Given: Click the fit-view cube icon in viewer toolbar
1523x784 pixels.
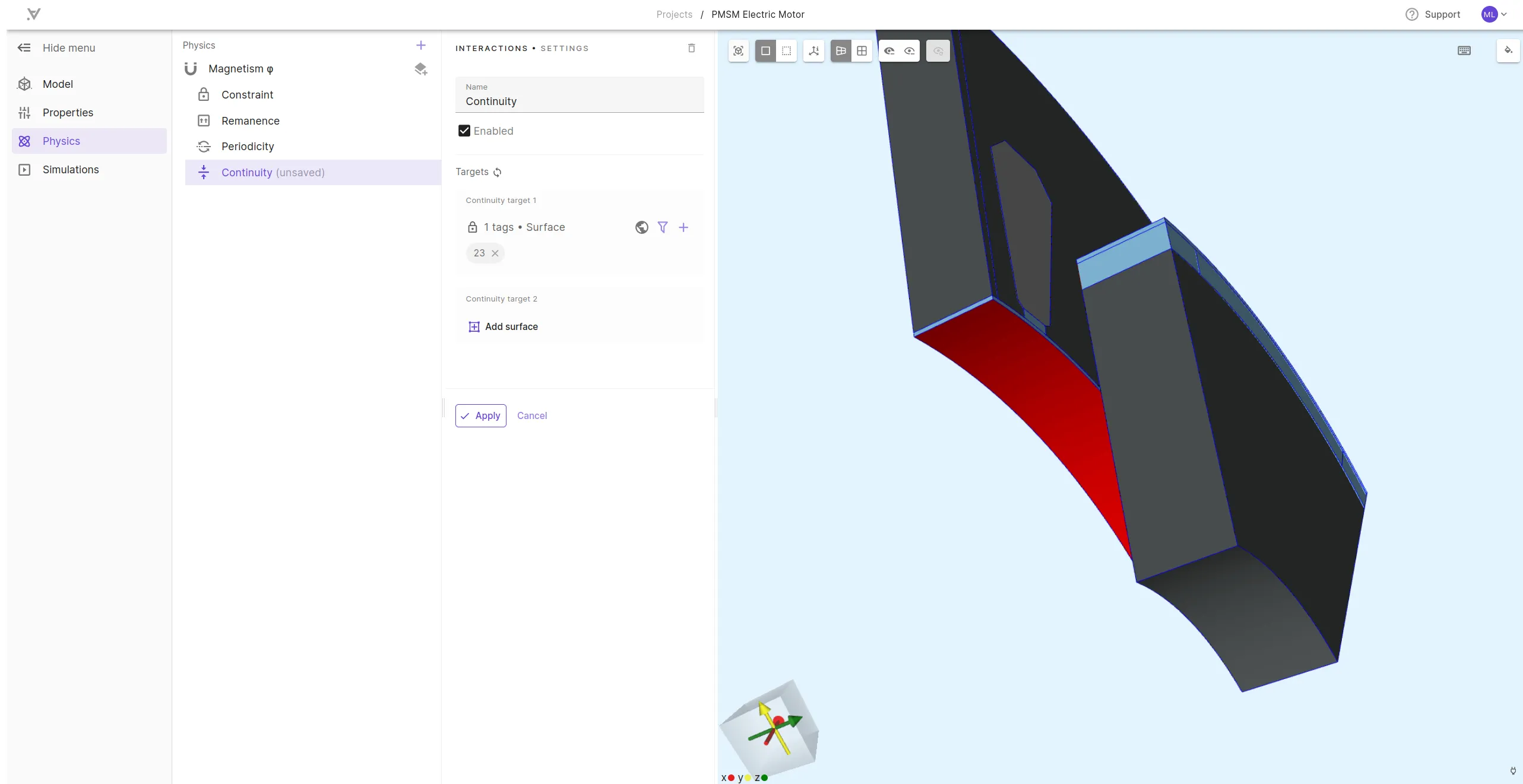Looking at the screenshot, I should 739,51.
